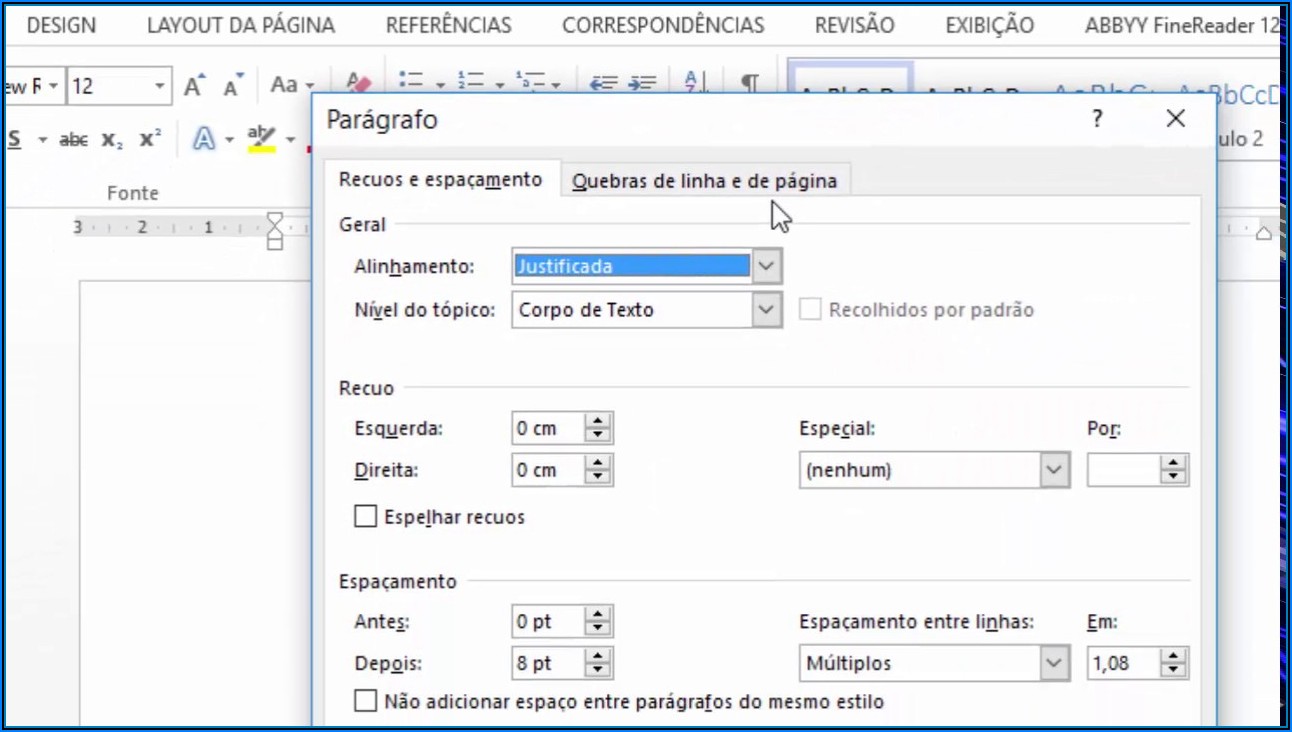
Task: Click the right indent marker on the ruler
Action: click(x=1263, y=233)
